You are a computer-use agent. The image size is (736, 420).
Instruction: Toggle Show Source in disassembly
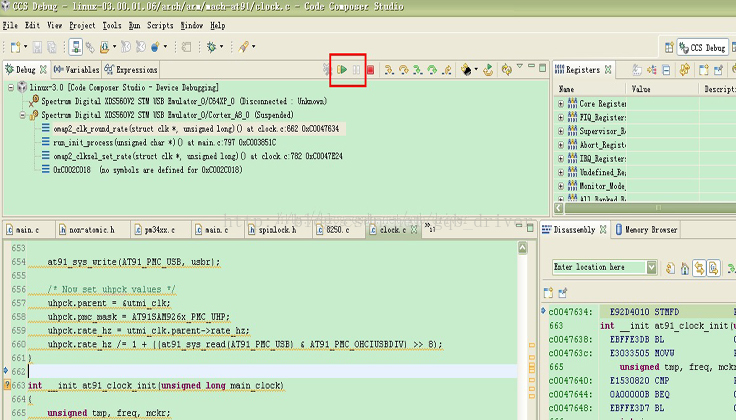coord(714,268)
